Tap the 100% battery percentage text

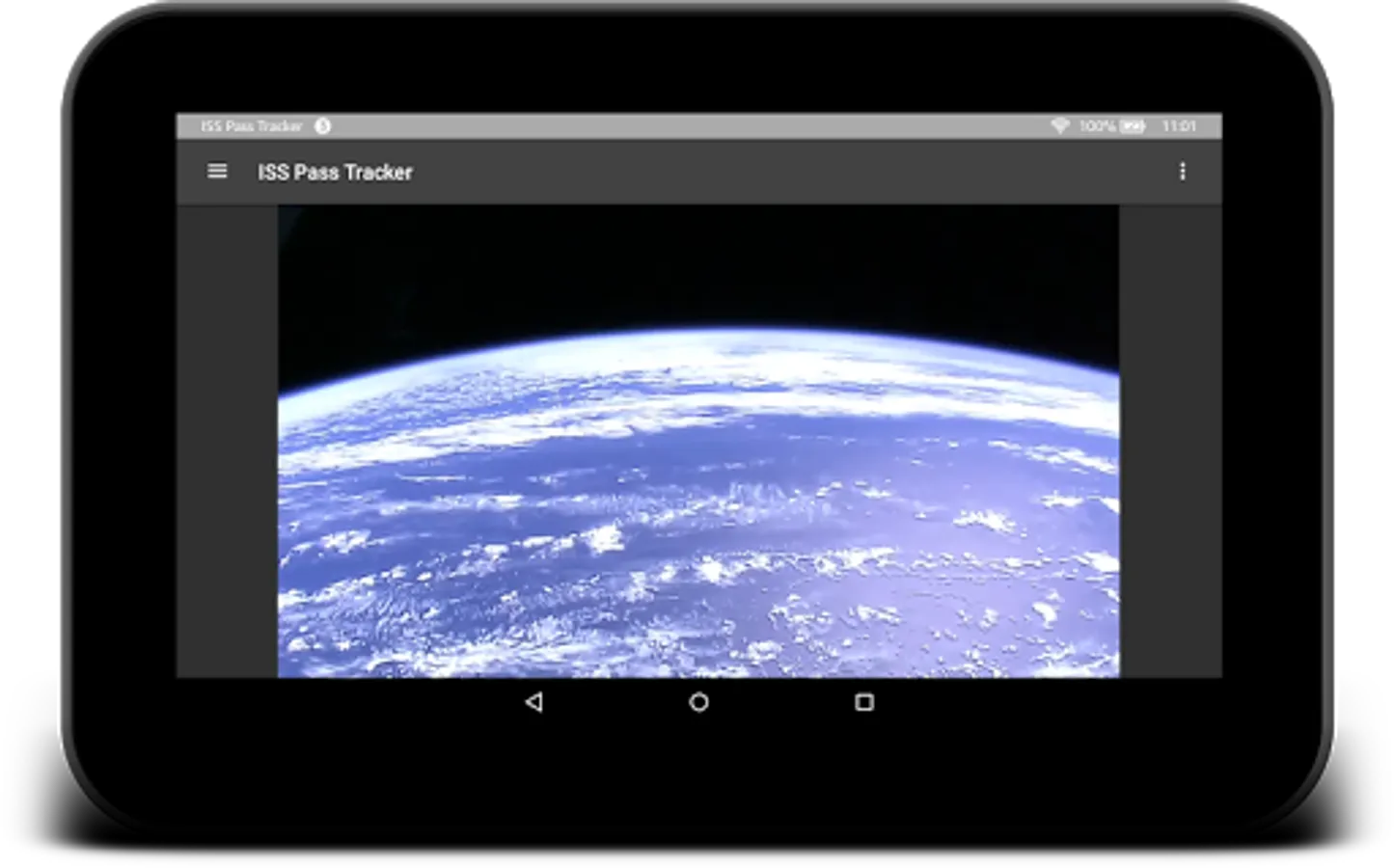coord(1098,126)
